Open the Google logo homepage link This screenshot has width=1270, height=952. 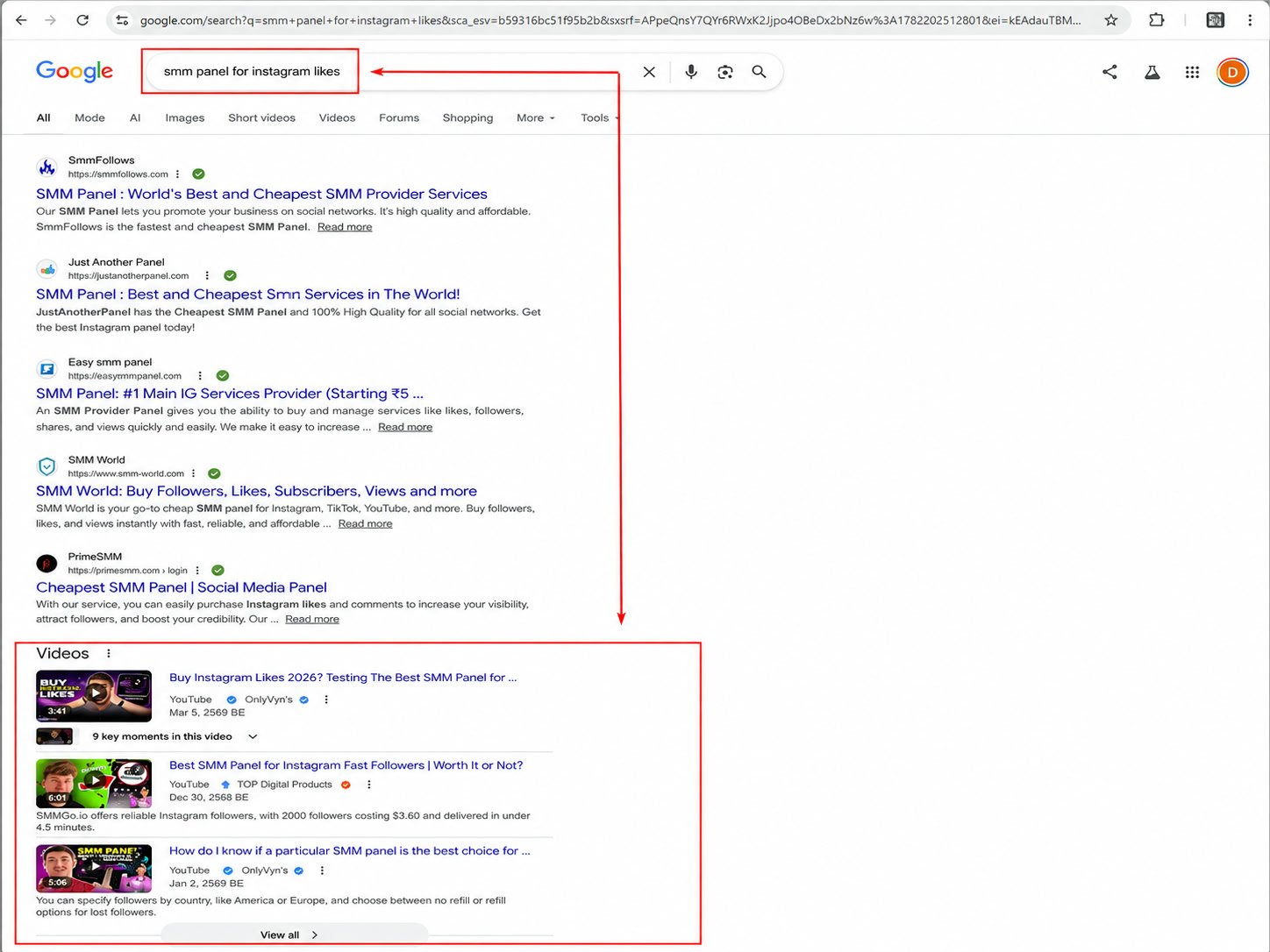[x=75, y=71]
